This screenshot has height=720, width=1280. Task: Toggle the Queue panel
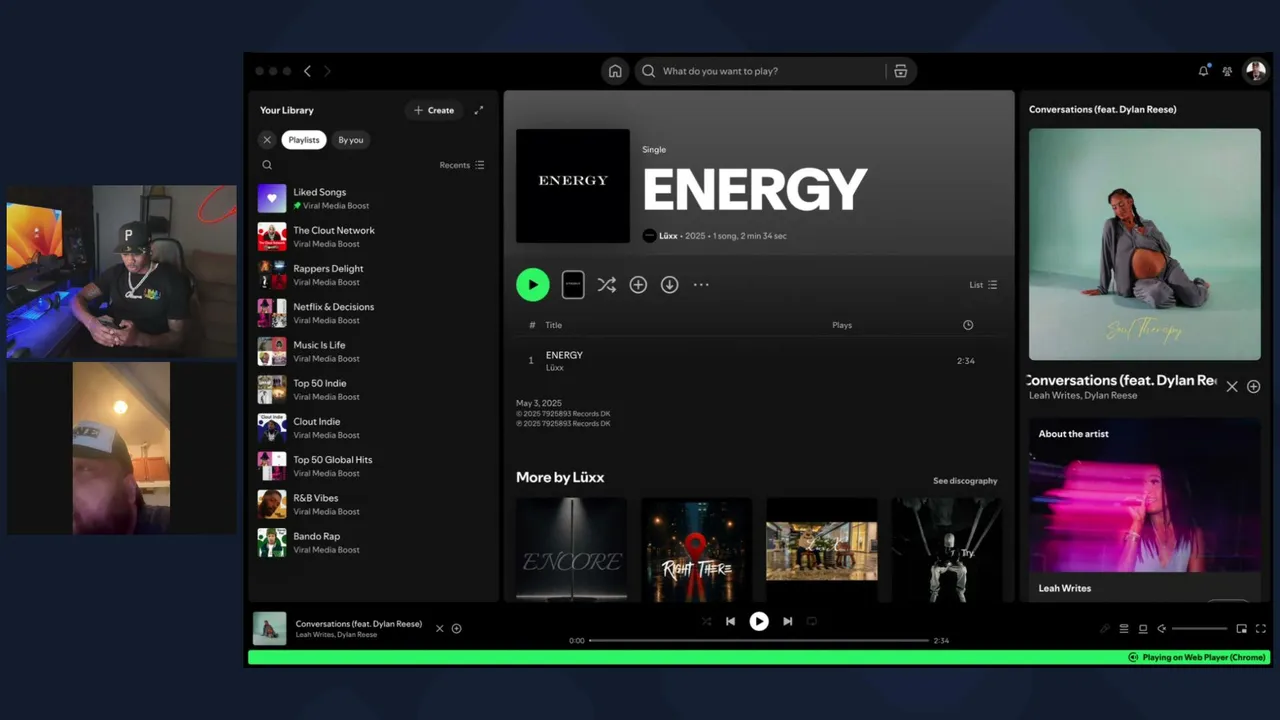[1124, 629]
